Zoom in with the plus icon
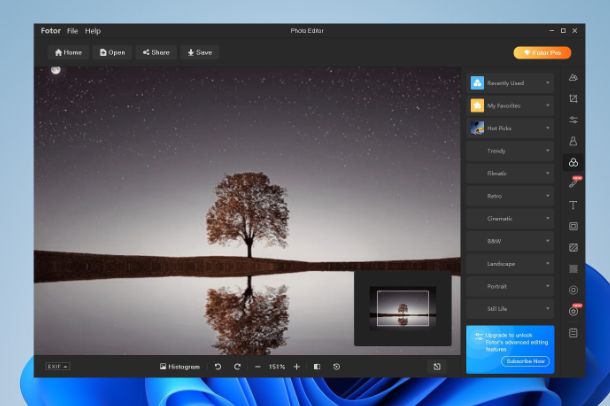 (296, 367)
